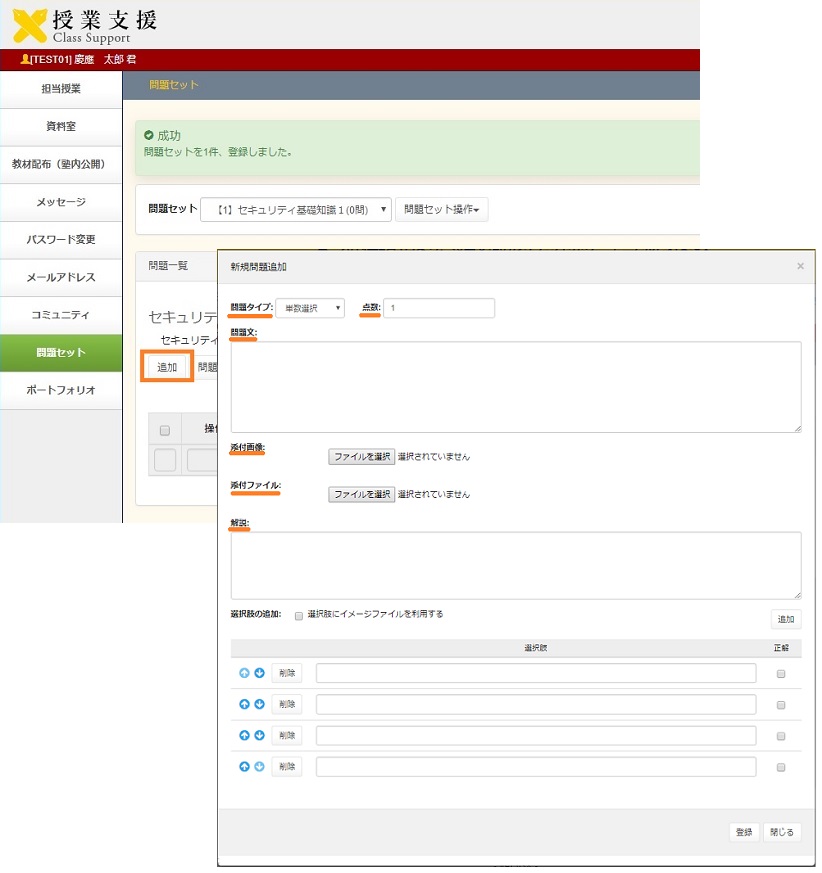
Task: Expand the 問題セット操作 menu
Action: pos(441,210)
